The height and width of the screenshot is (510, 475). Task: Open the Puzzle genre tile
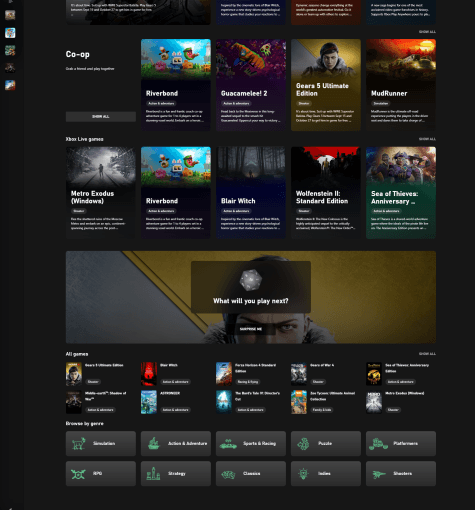click(326, 443)
